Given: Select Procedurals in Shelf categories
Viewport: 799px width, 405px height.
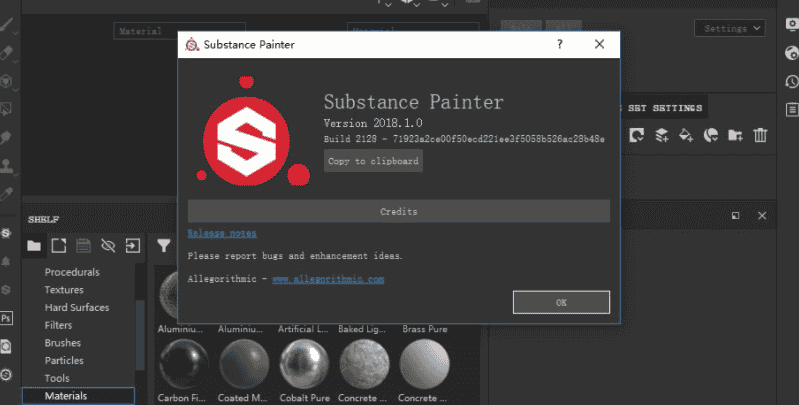Looking at the screenshot, I should tap(72, 272).
